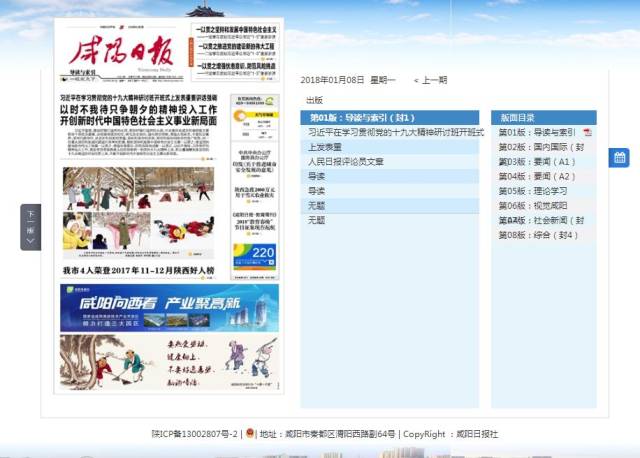
Task: Select the 第01版:导读与索引 (封1) header
Action: tap(390, 118)
